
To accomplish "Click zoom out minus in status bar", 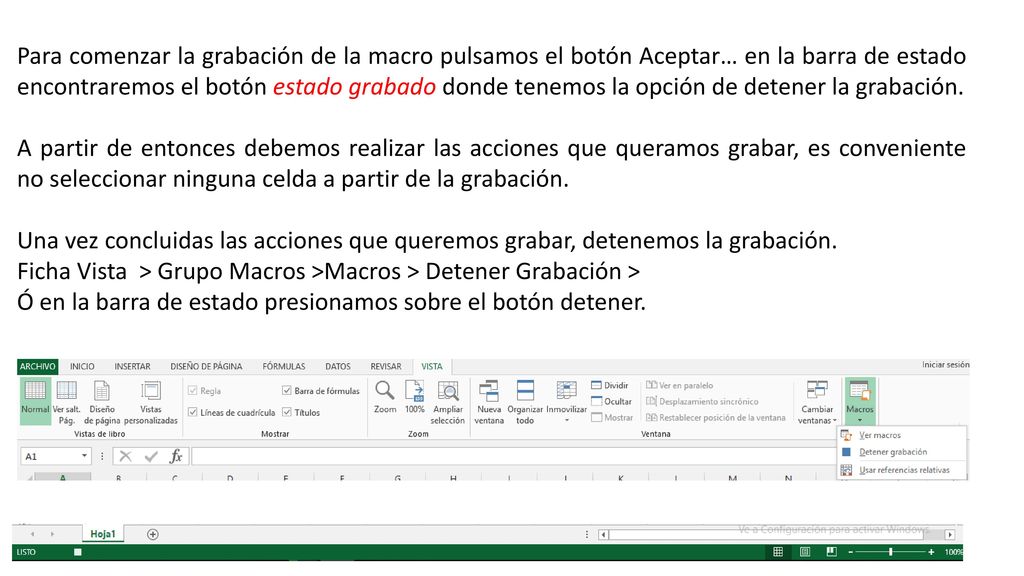I will pos(850,552).
